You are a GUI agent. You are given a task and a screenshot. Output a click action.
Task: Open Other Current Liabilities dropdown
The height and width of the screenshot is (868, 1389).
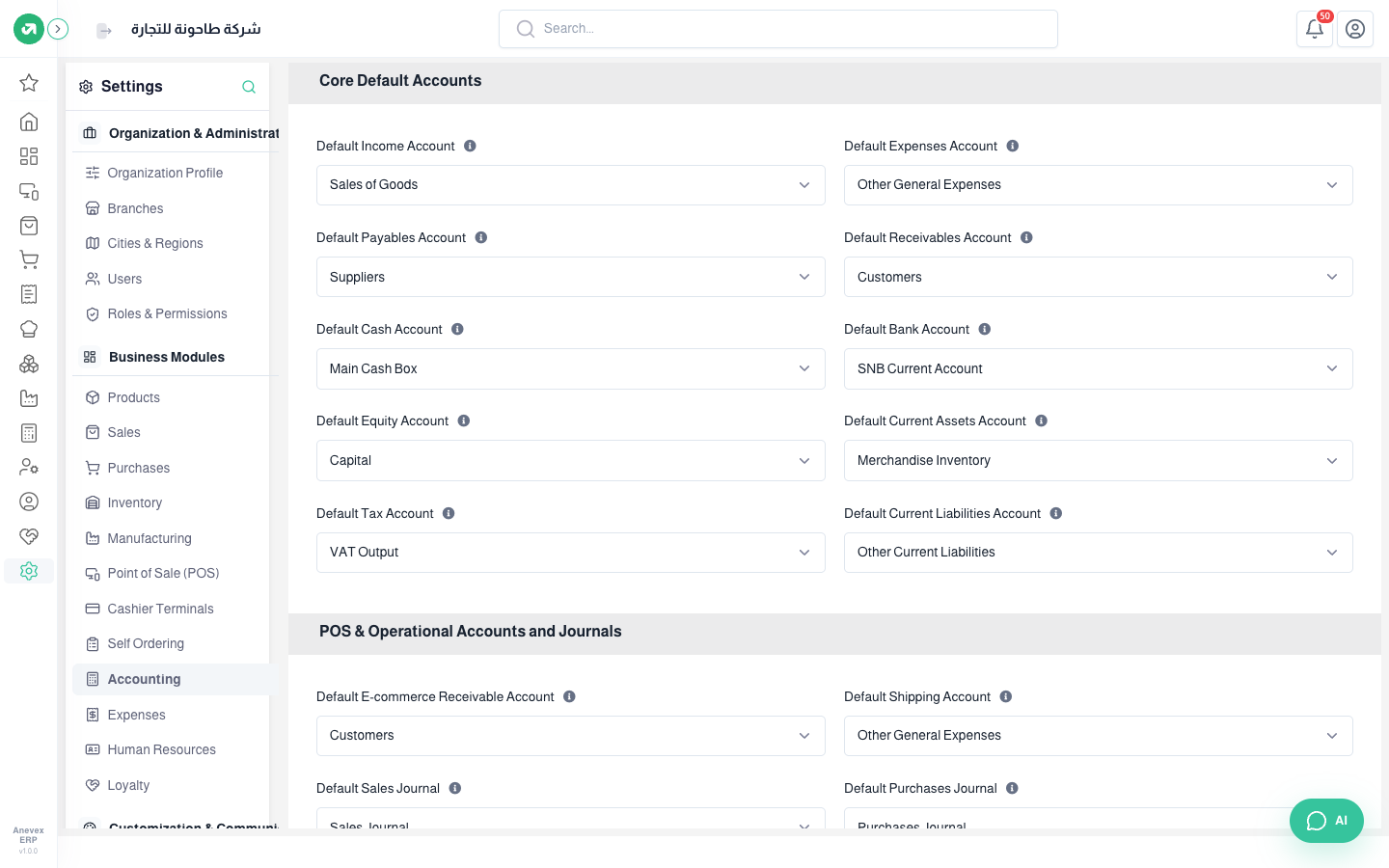click(1099, 553)
